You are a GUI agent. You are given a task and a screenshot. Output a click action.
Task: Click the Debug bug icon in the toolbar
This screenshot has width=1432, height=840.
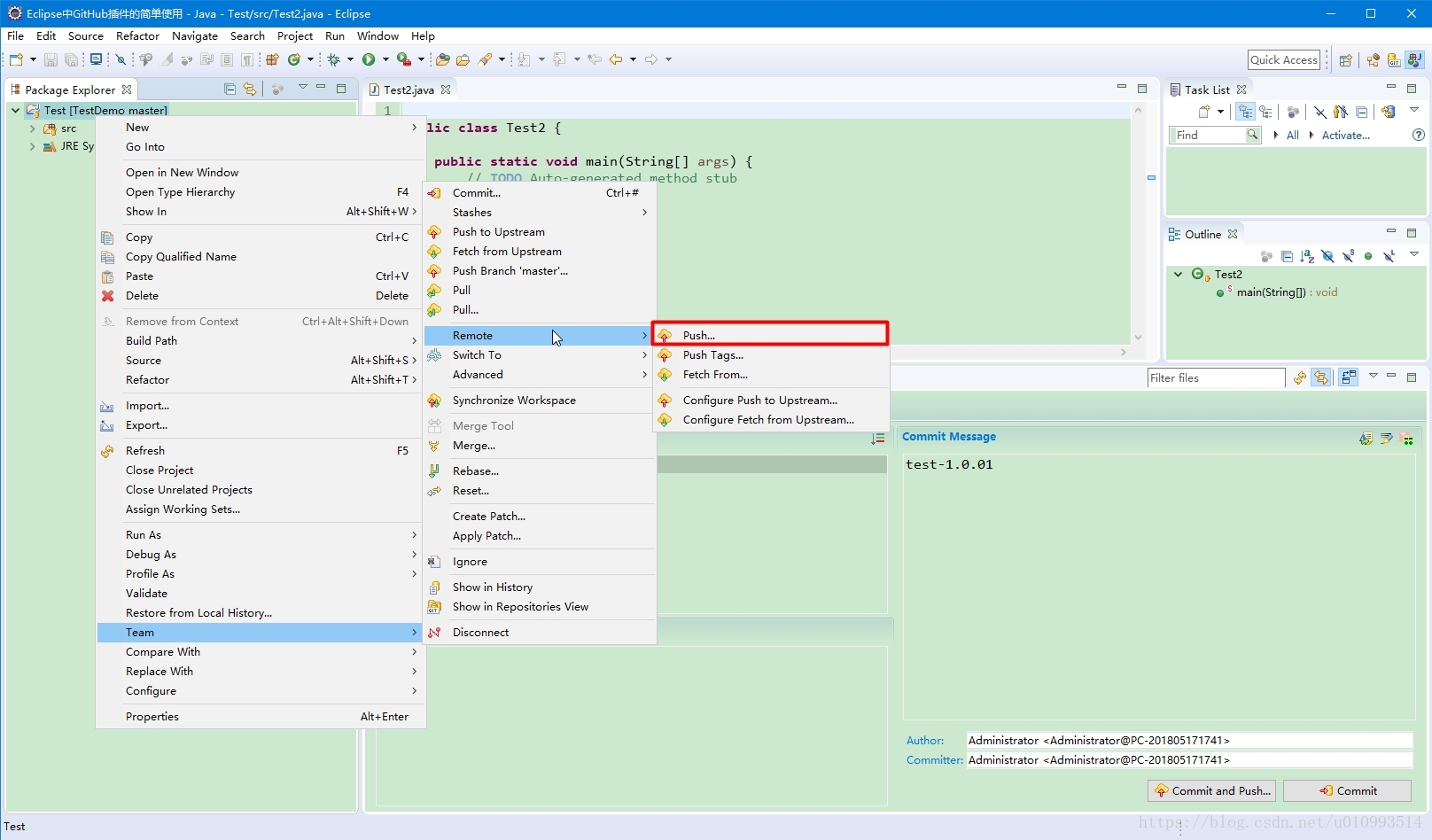click(334, 59)
